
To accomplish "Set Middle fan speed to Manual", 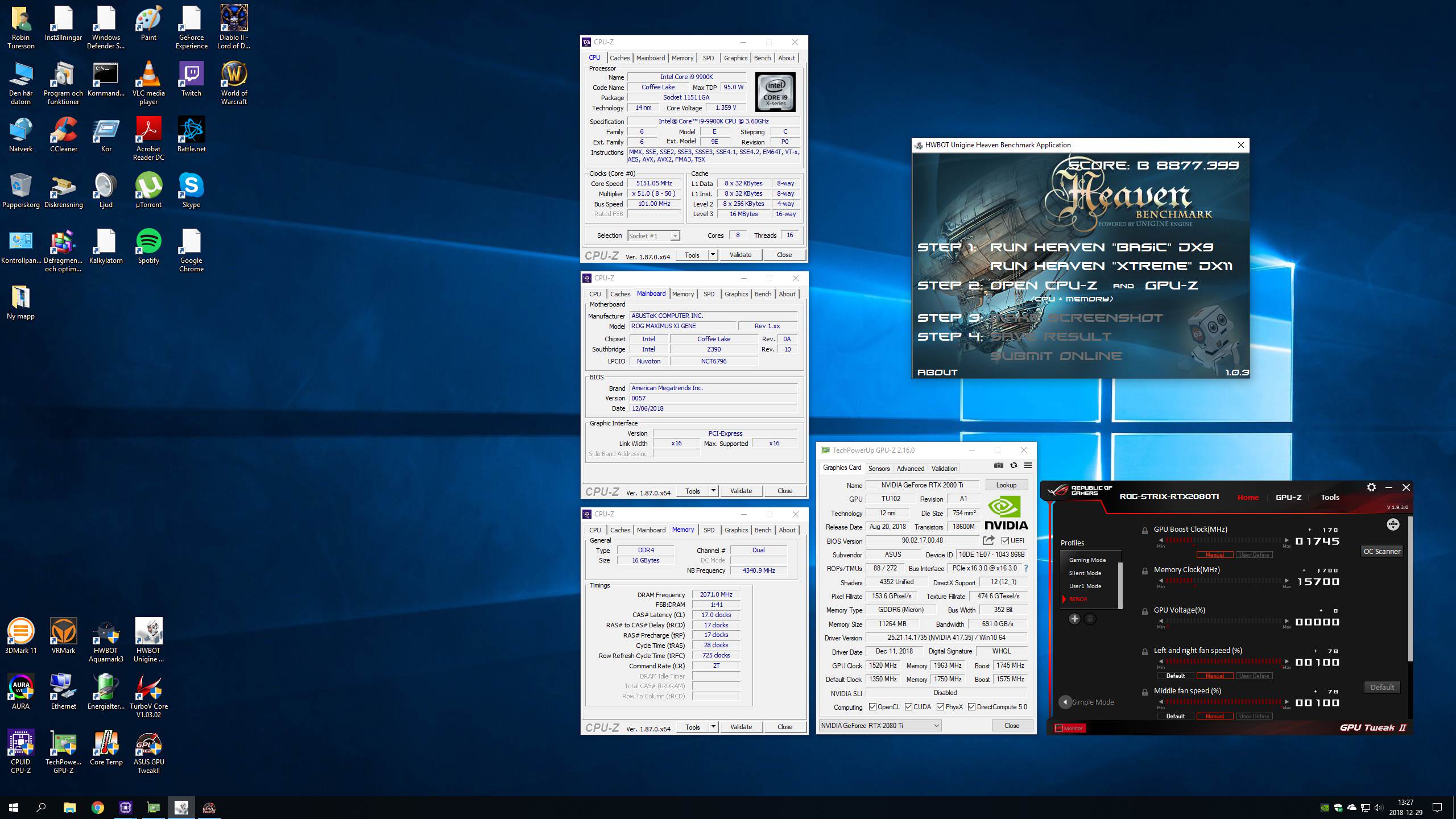I will pyautogui.click(x=1214, y=716).
